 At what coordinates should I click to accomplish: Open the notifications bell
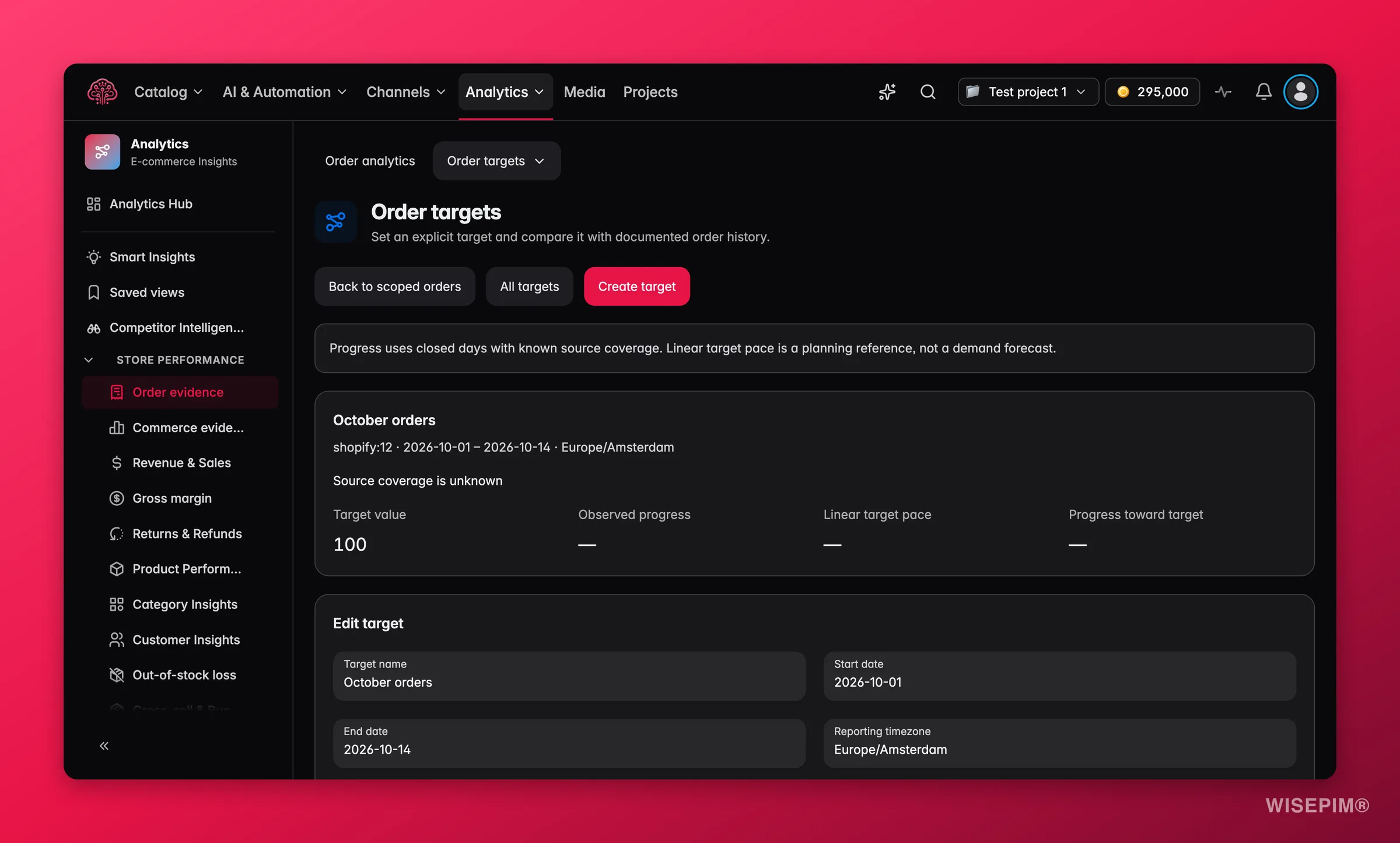(x=1263, y=92)
